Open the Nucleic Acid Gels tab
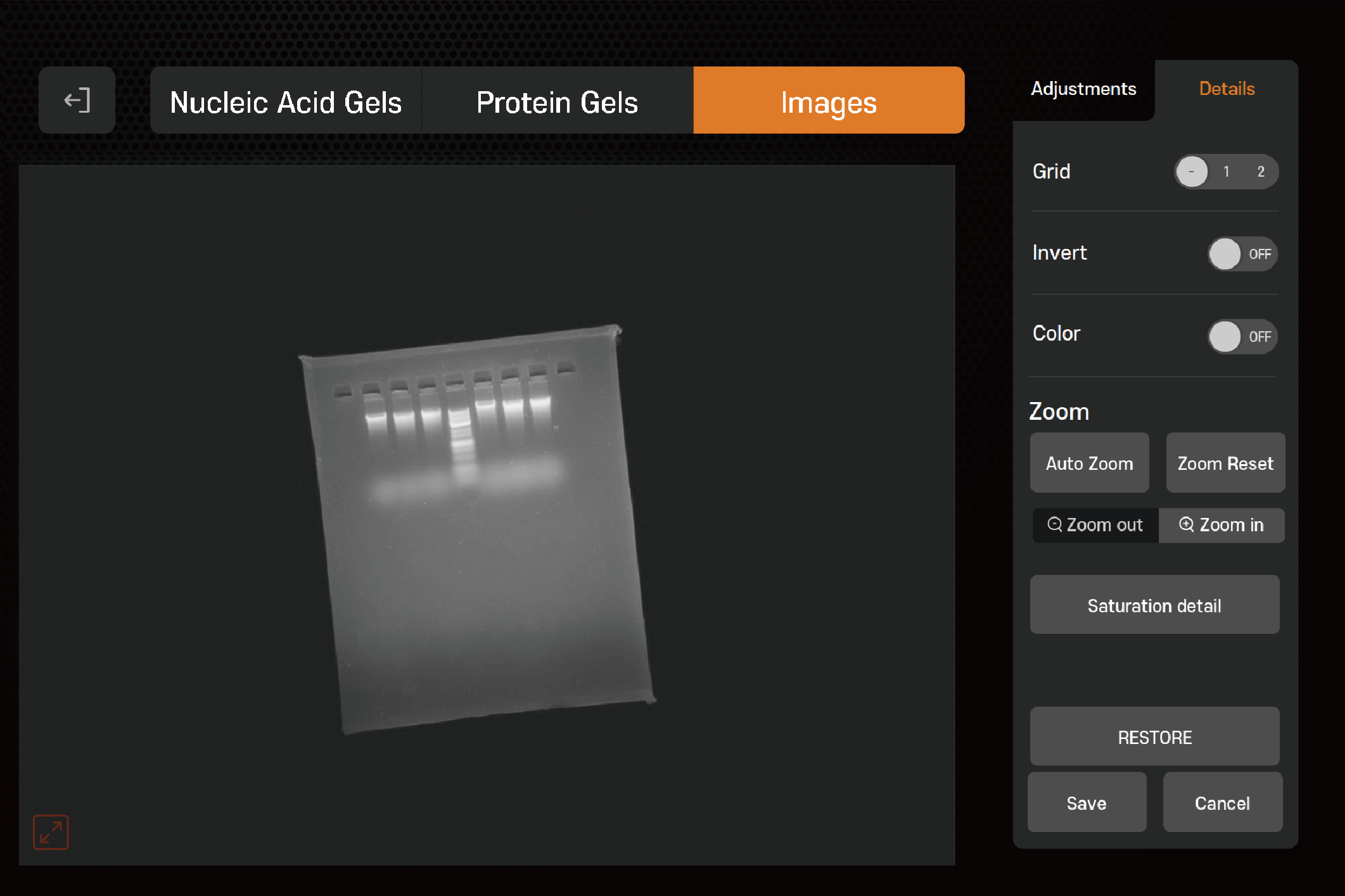This screenshot has height=896, width=1345. pyautogui.click(x=286, y=101)
